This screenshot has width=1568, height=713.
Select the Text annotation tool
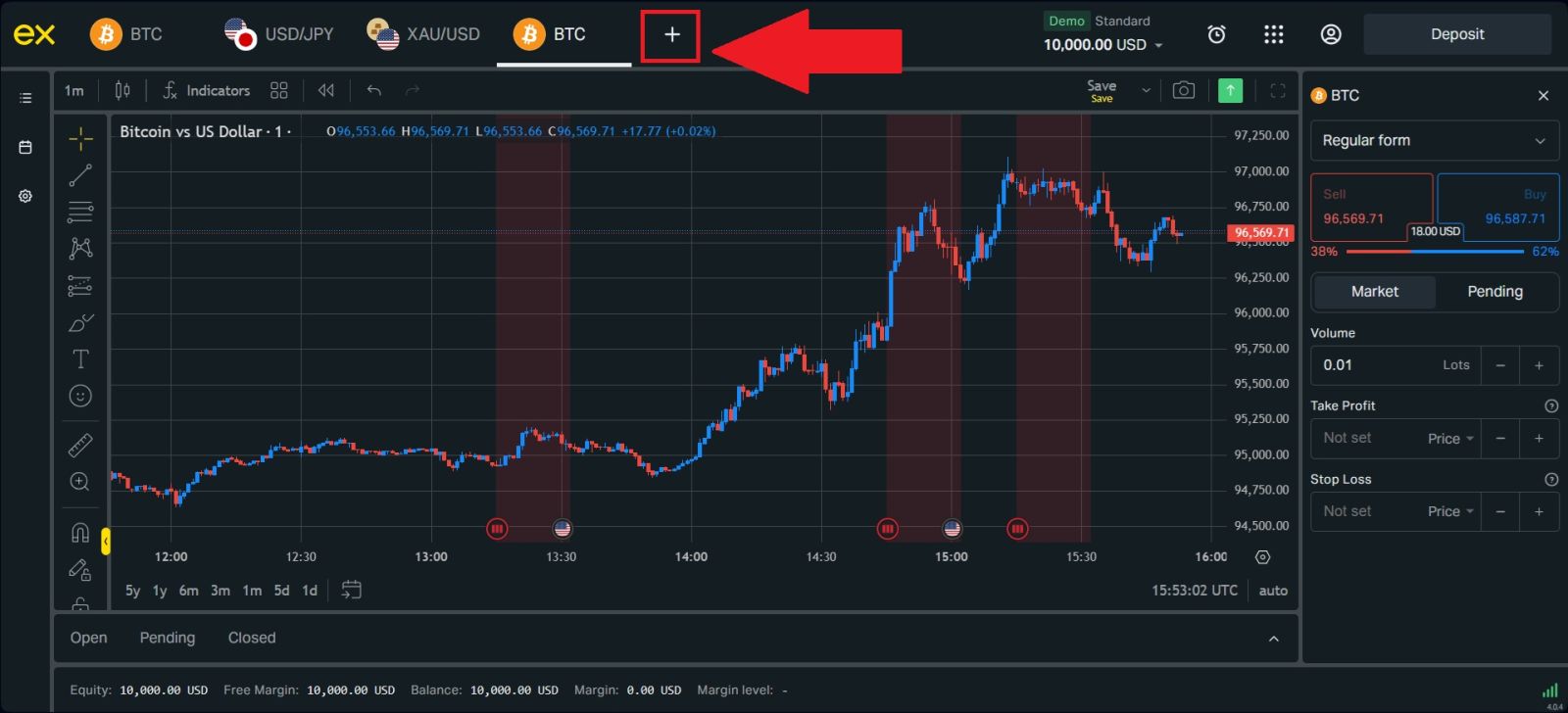click(x=80, y=359)
